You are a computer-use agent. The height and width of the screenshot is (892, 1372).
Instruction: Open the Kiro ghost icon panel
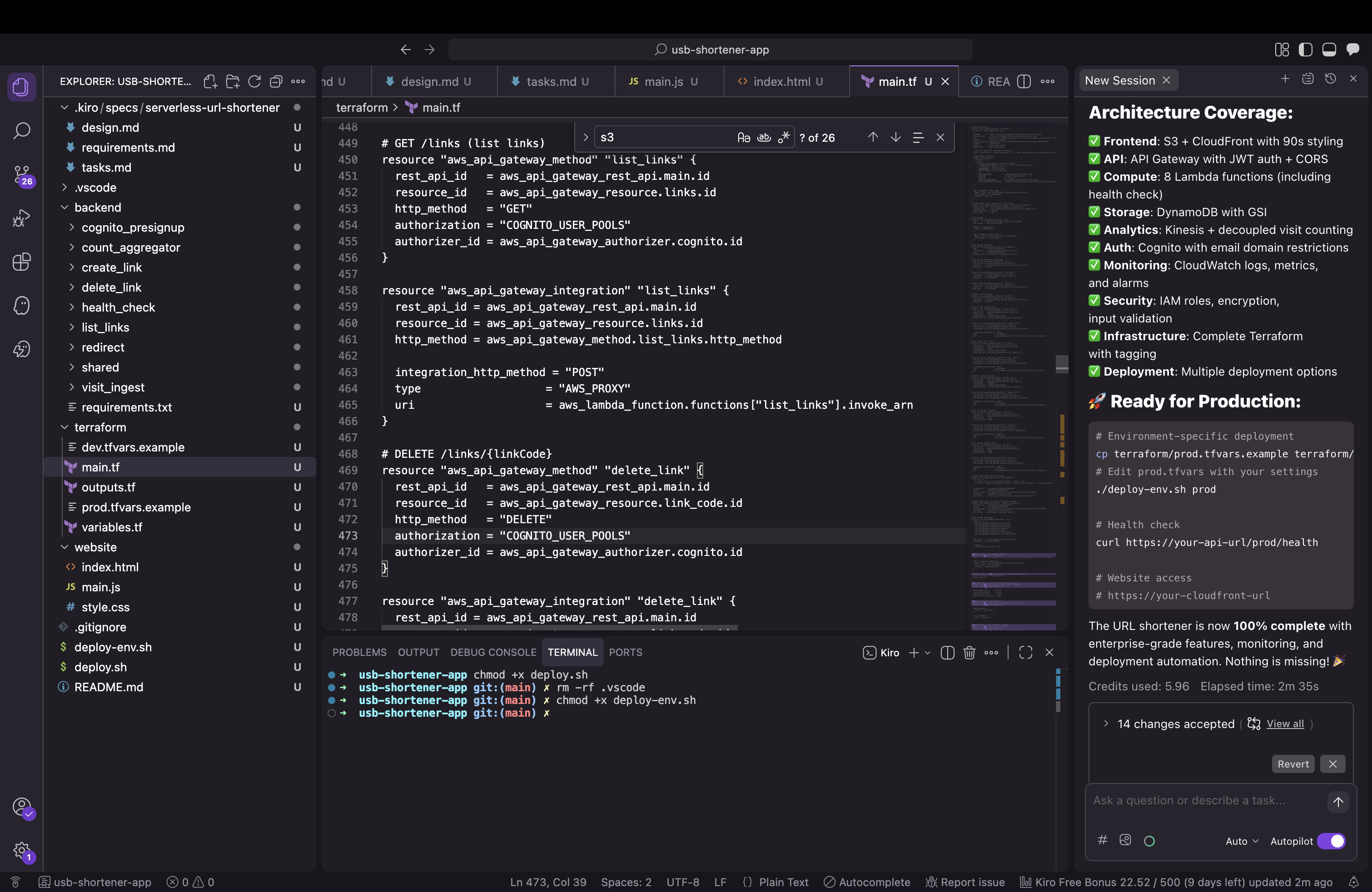coord(21,305)
